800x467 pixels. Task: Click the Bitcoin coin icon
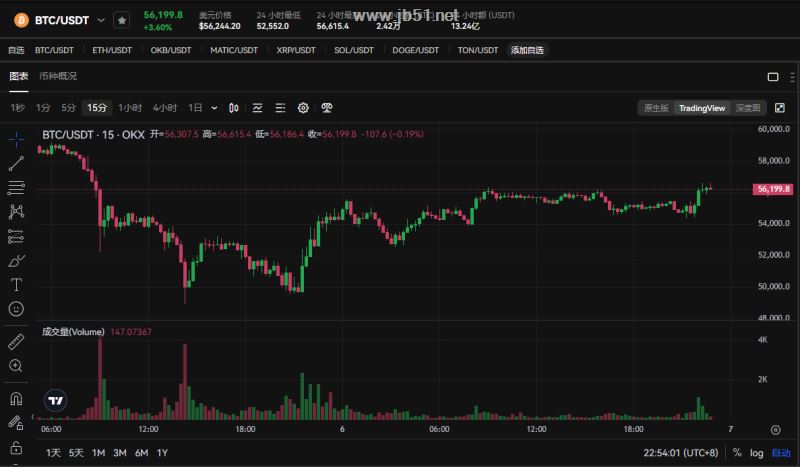21,20
